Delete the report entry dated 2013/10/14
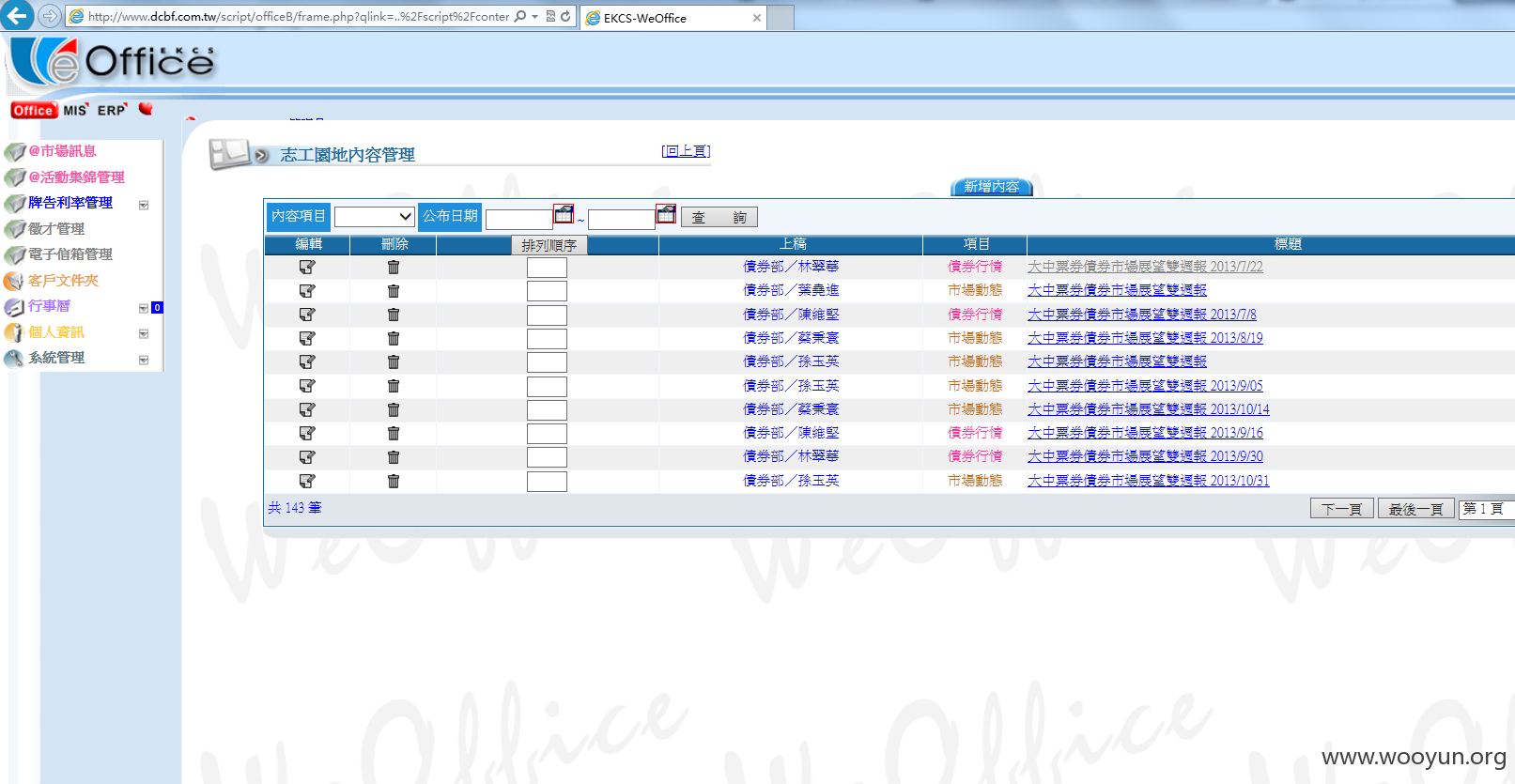Screen dimensions: 1515x784 (x=394, y=409)
